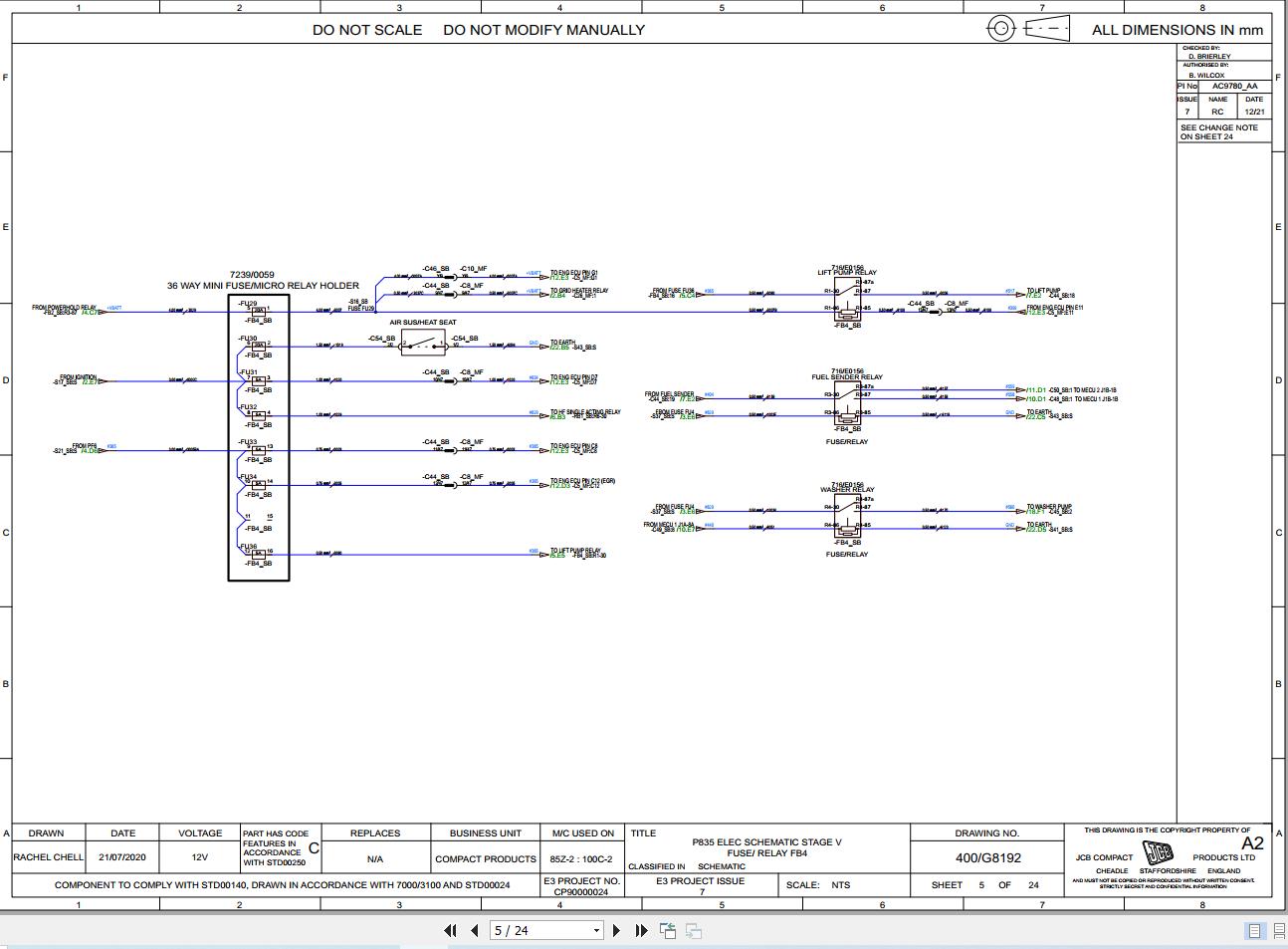The height and width of the screenshot is (949, 1288).
Task: Click the 'DO NOT SCALE' header text
Action: [367, 30]
